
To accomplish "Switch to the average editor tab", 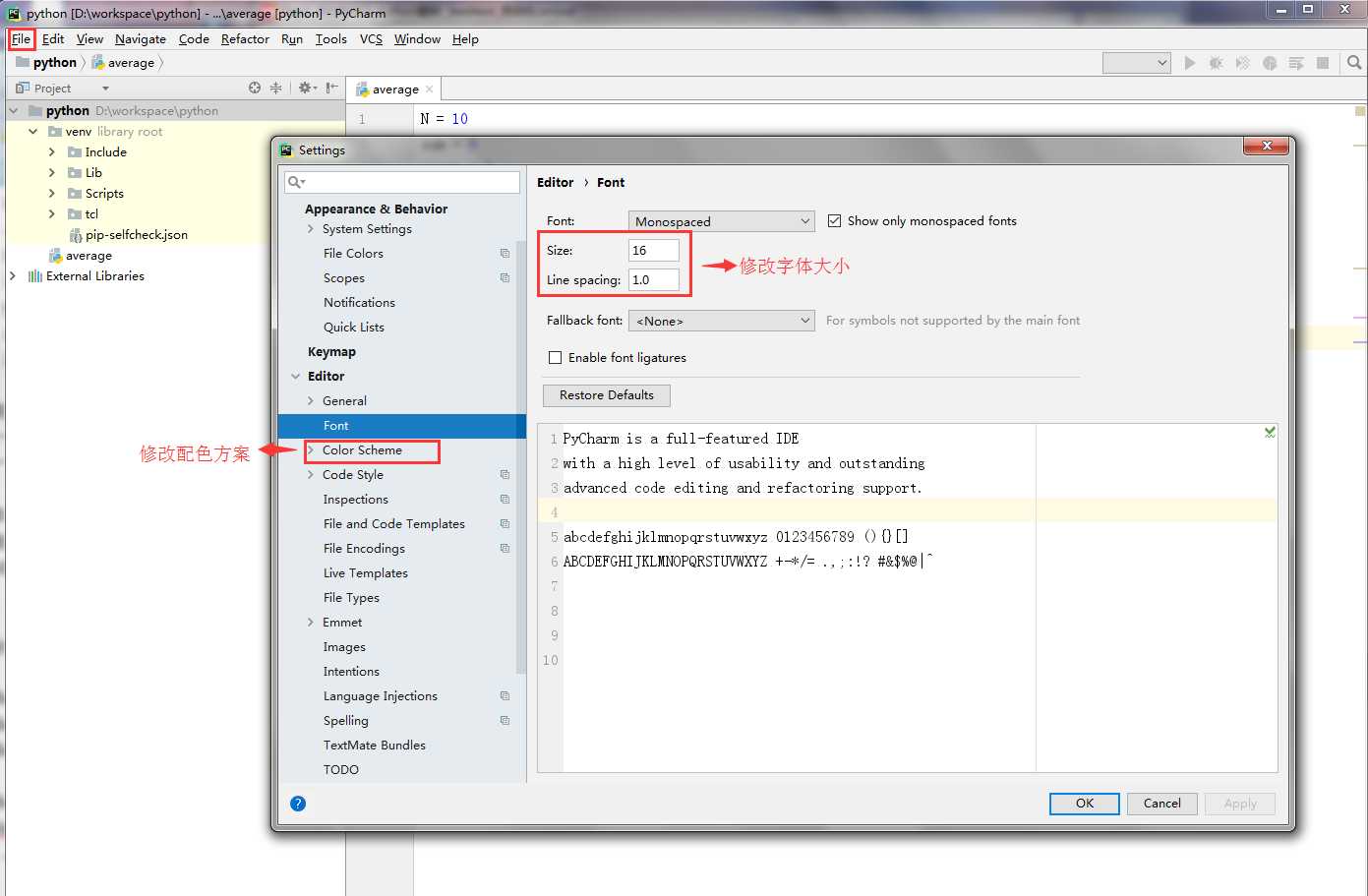I will [x=394, y=90].
